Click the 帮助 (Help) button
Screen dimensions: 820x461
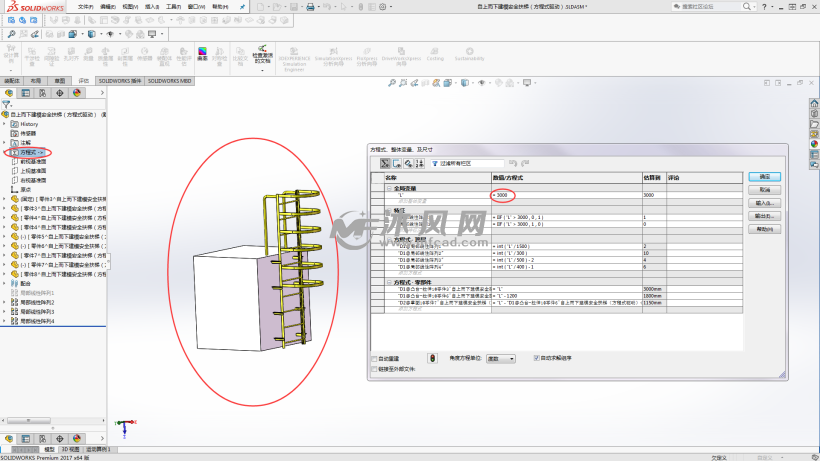pyautogui.click(x=765, y=229)
